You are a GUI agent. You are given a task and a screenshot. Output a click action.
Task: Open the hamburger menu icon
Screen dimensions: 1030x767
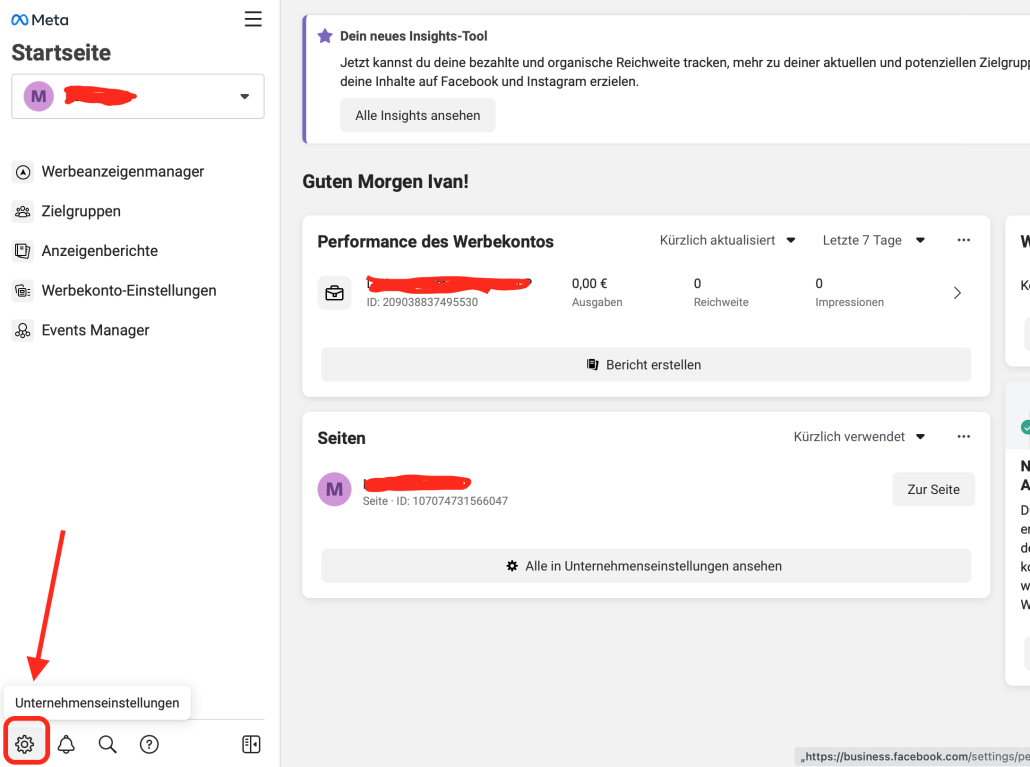[x=253, y=19]
